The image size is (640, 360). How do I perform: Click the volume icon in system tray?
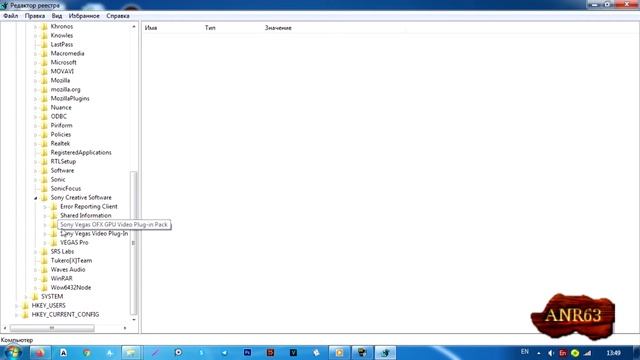tap(551, 353)
